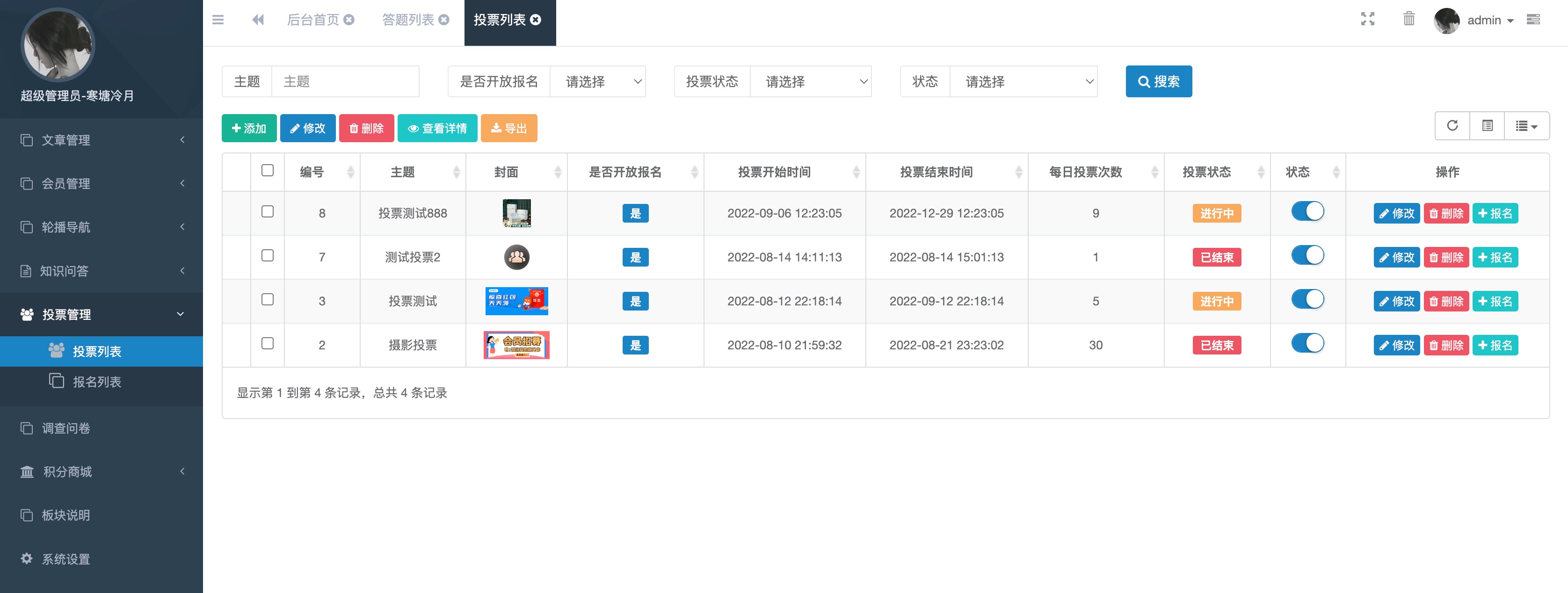1568x593 pixels.
Task: Sort by 封面 column arrows
Action: pyautogui.click(x=558, y=172)
